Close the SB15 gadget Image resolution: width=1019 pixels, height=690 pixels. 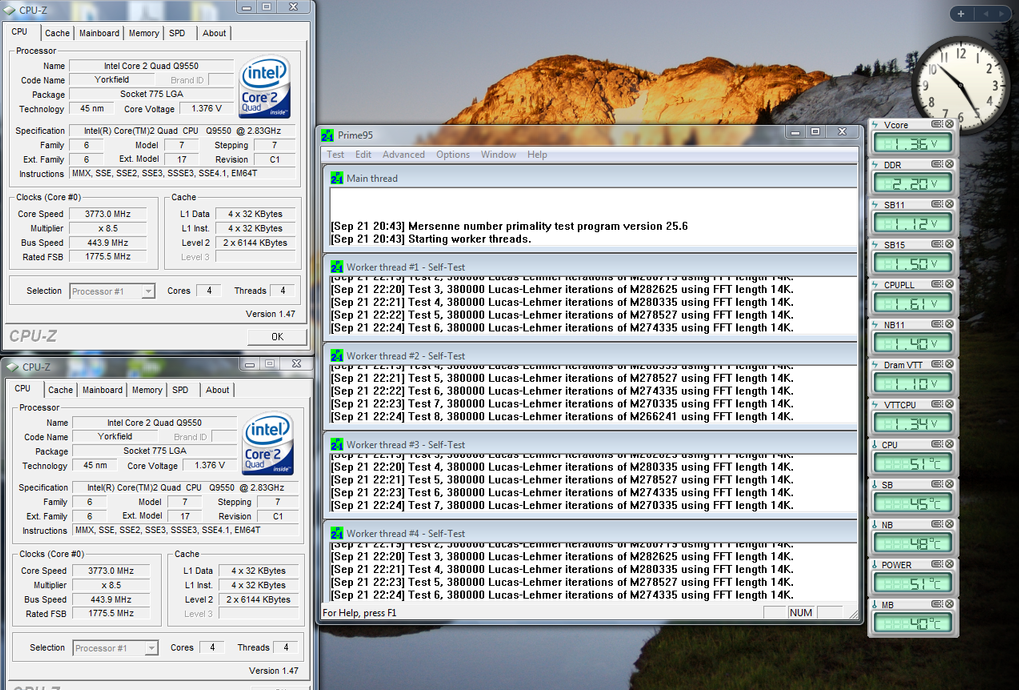tap(949, 244)
